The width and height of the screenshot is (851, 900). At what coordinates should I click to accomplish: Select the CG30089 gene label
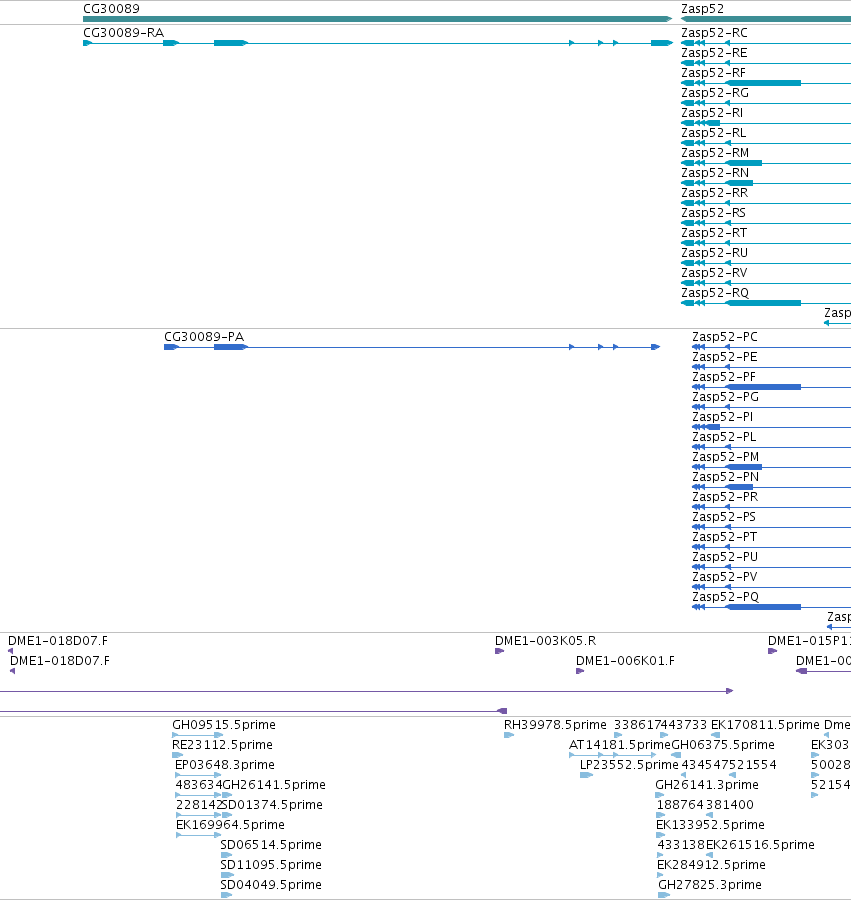coord(111,9)
